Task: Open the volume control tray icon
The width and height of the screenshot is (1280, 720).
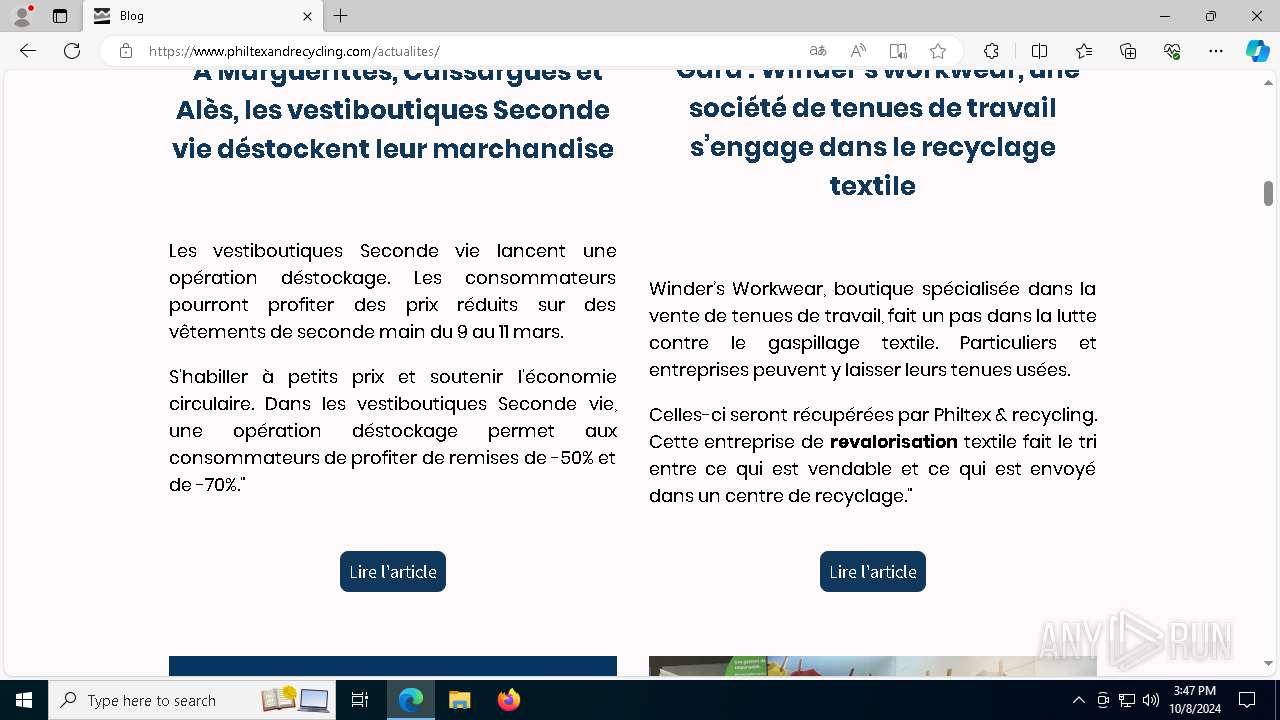Action: point(1151,700)
